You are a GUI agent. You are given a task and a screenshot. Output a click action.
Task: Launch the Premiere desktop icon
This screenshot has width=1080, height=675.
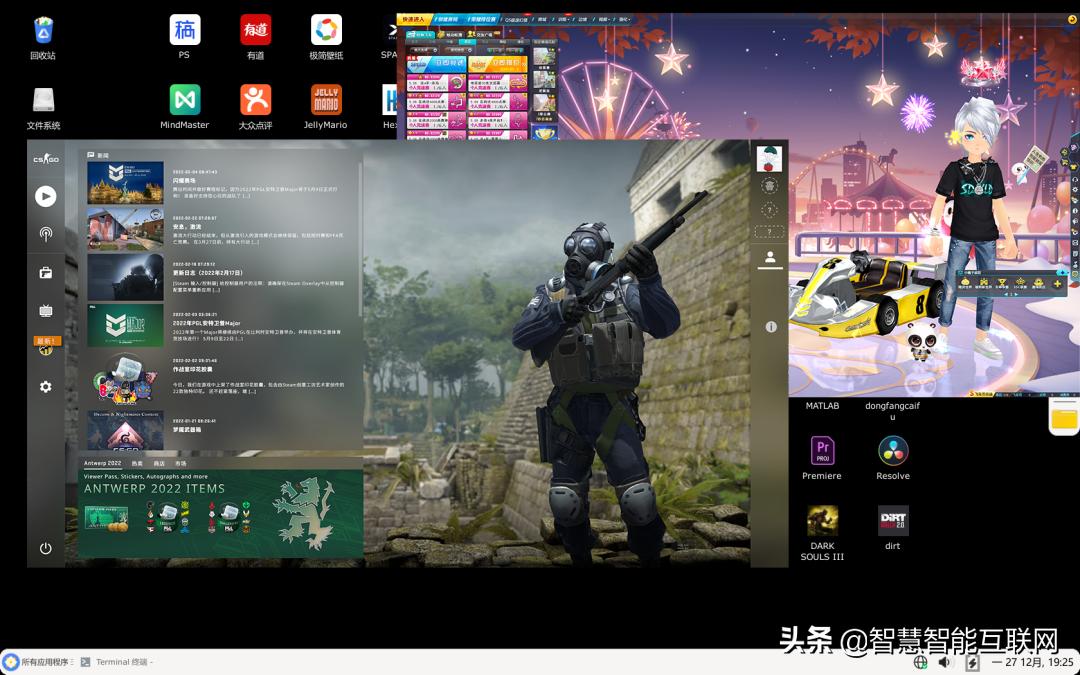click(x=822, y=458)
